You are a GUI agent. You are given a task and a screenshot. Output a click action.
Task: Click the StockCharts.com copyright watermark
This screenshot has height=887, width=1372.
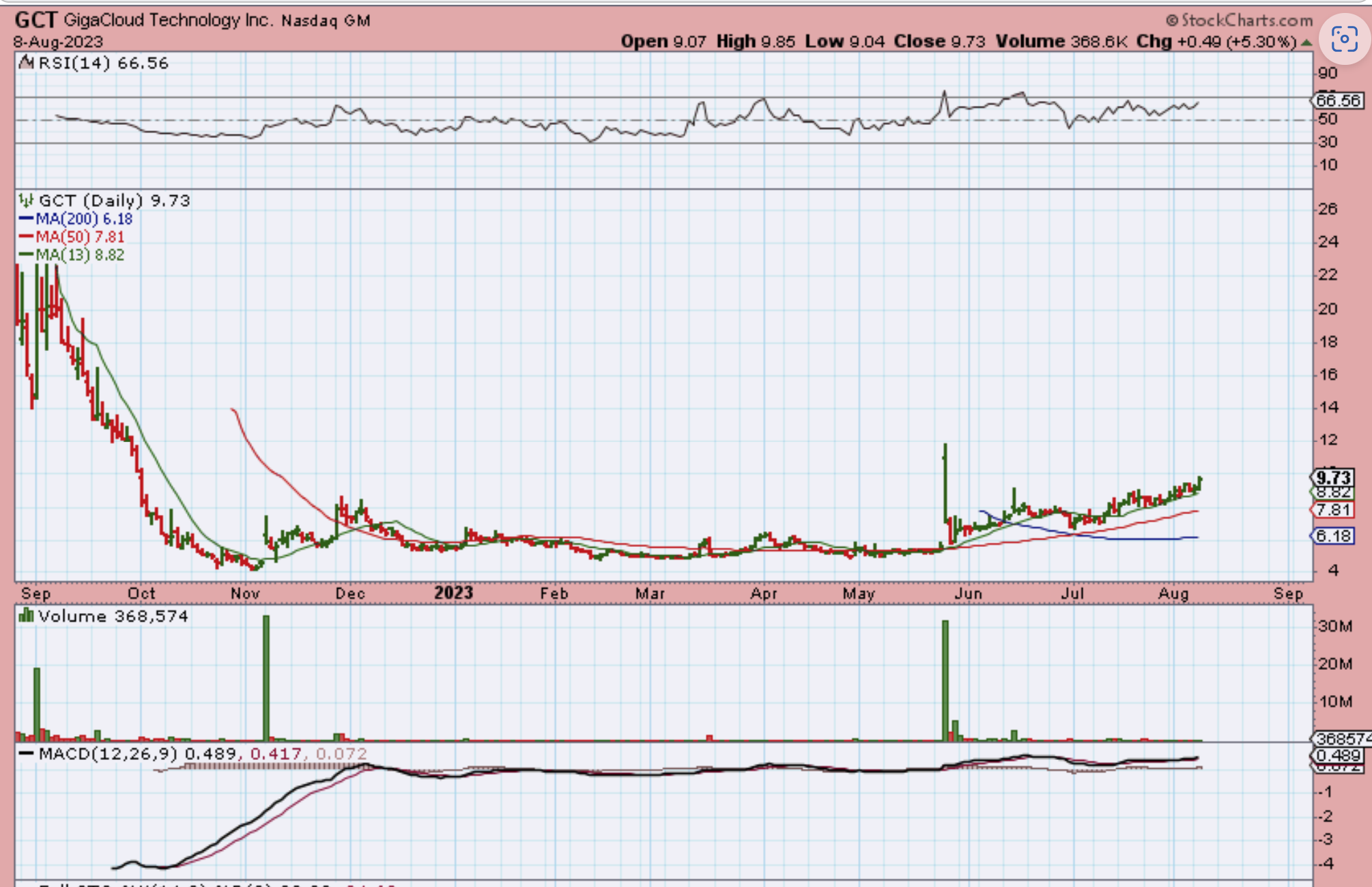click(1240, 20)
